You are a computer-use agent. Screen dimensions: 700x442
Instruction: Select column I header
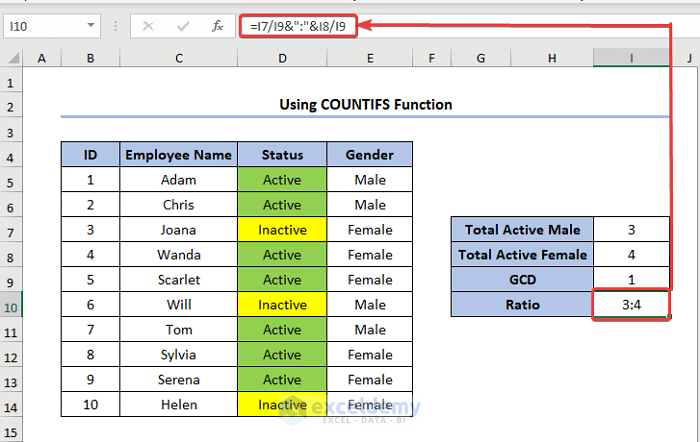coord(631,59)
